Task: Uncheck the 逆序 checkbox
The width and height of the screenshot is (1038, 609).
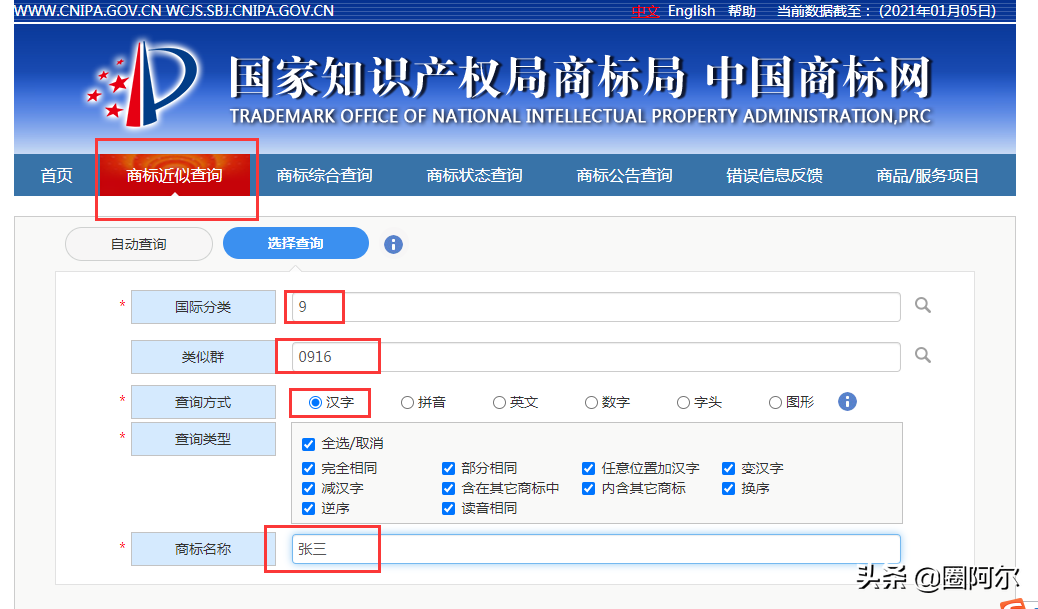Action: (308, 508)
